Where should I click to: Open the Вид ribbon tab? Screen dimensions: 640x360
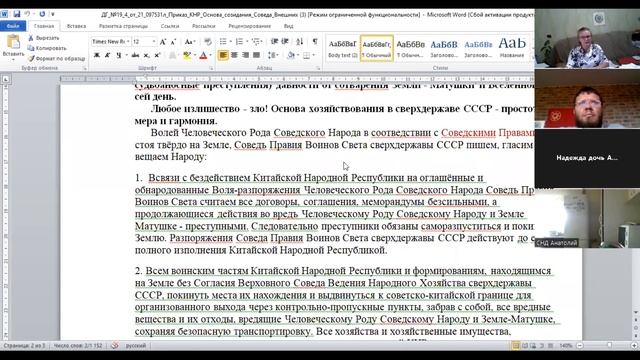[288, 26]
